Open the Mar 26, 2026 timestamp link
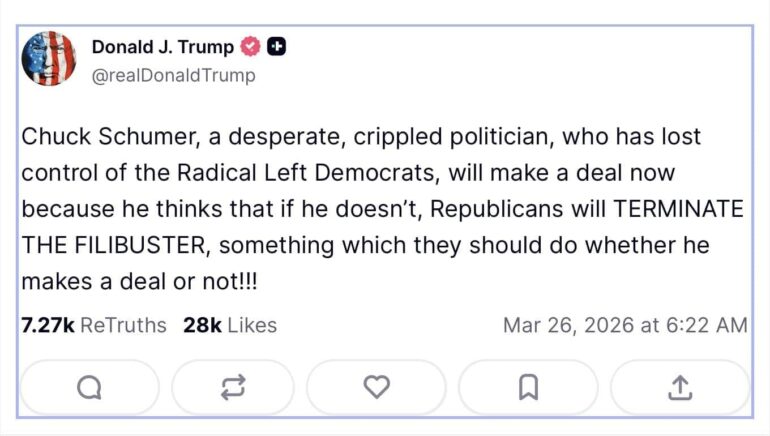This screenshot has width=770, height=436. click(624, 325)
